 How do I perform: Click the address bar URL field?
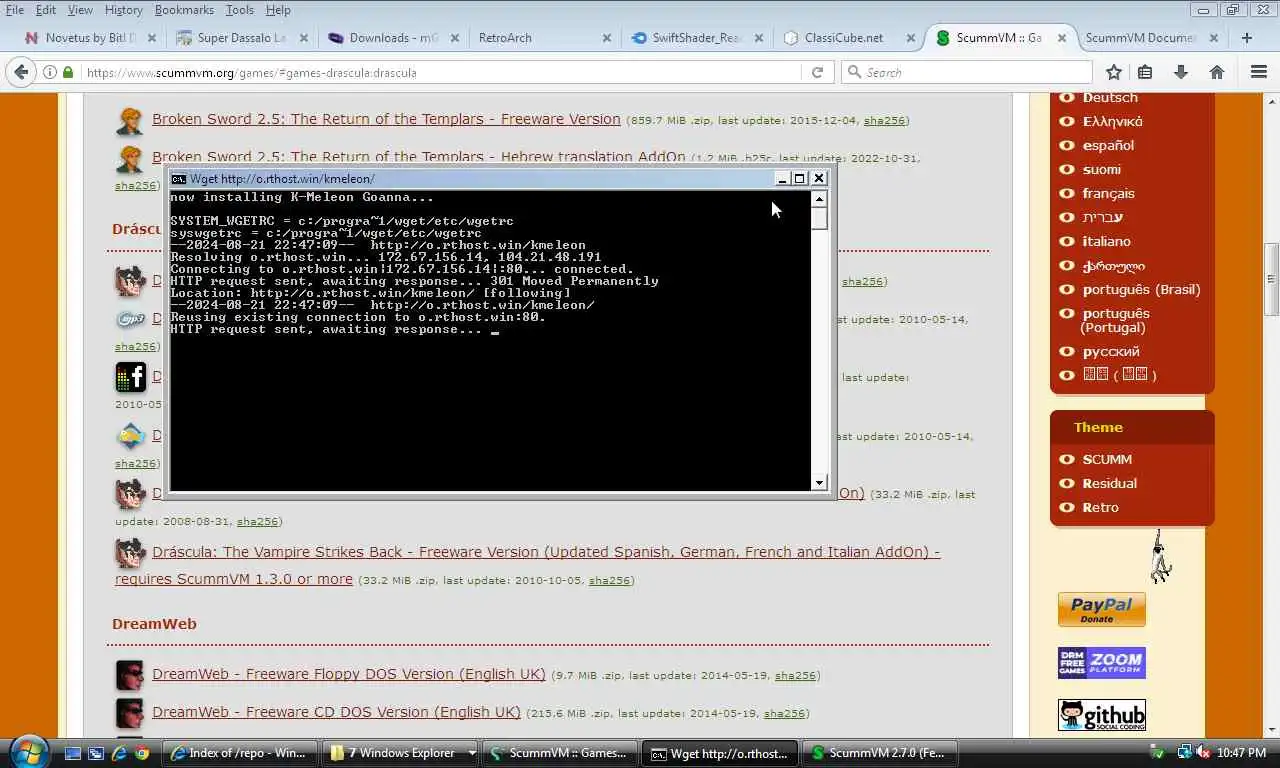point(440,72)
